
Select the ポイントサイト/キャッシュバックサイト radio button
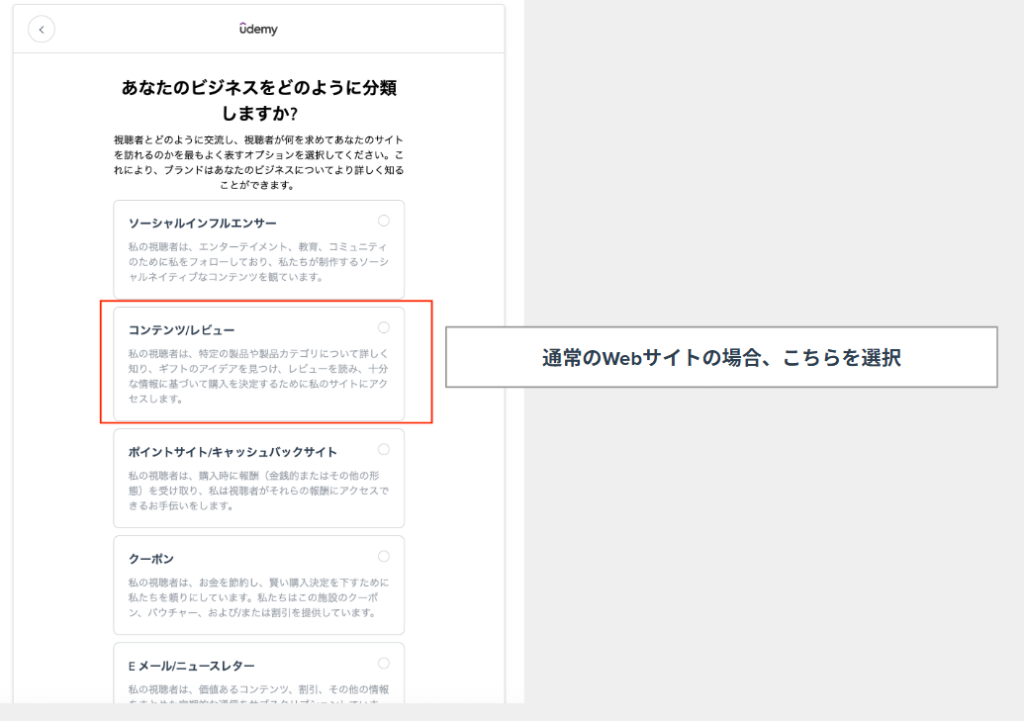(x=384, y=450)
